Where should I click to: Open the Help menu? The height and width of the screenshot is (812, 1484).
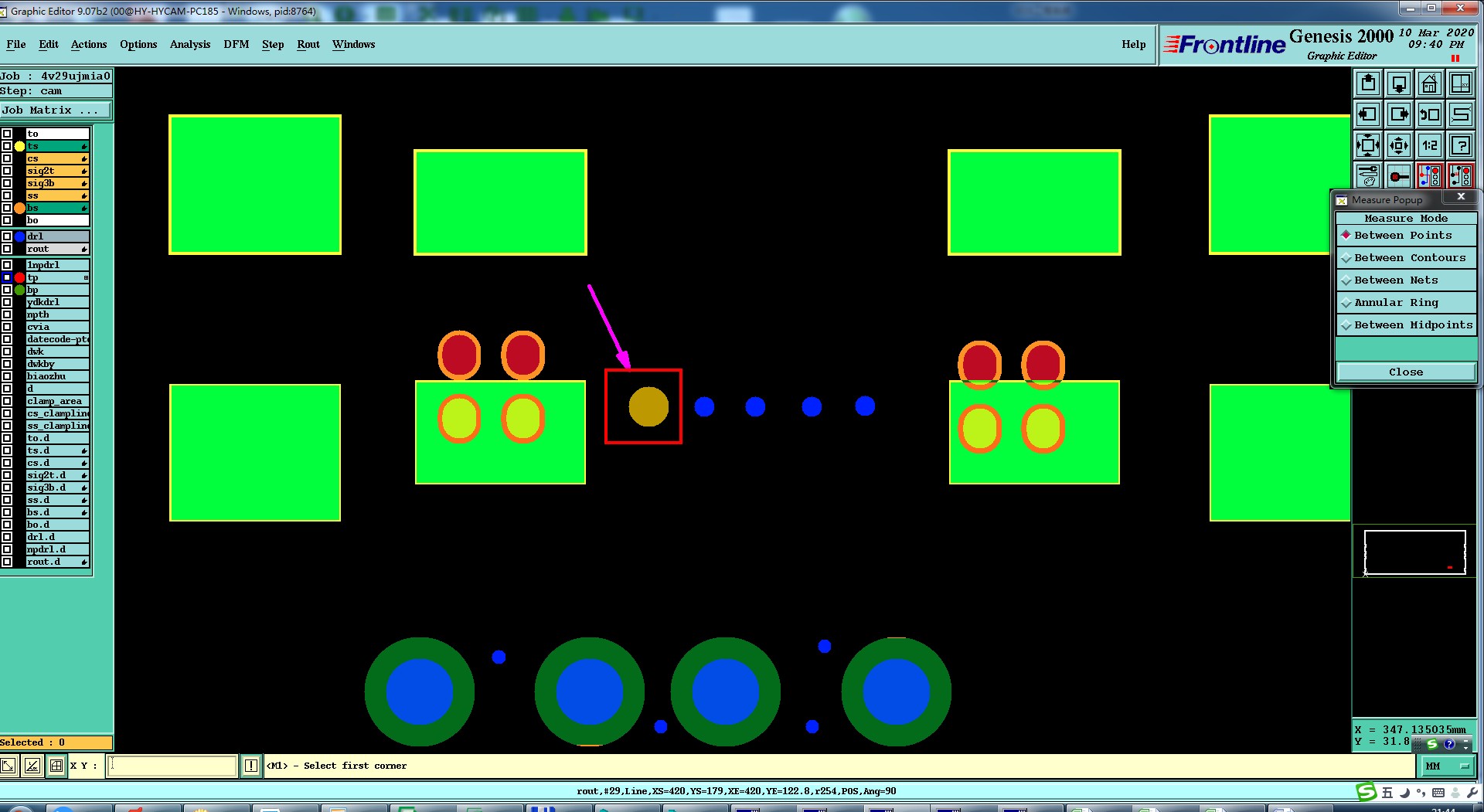(1134, 44)
